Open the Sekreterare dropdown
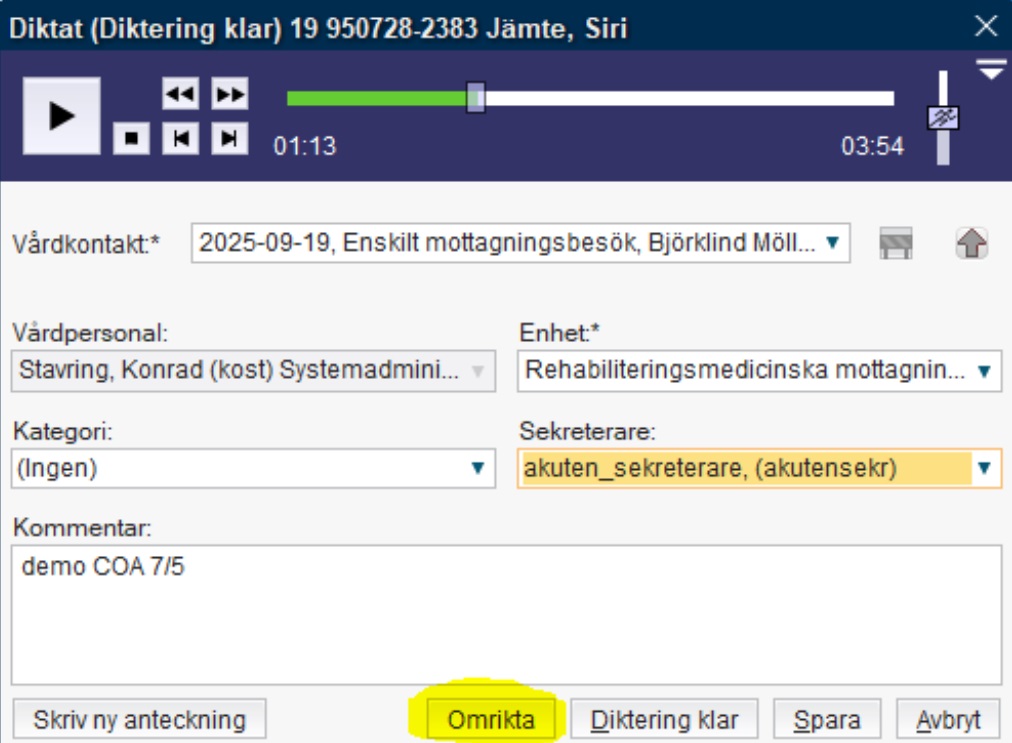The image size is (1012, 743). [x=984, y=468]
